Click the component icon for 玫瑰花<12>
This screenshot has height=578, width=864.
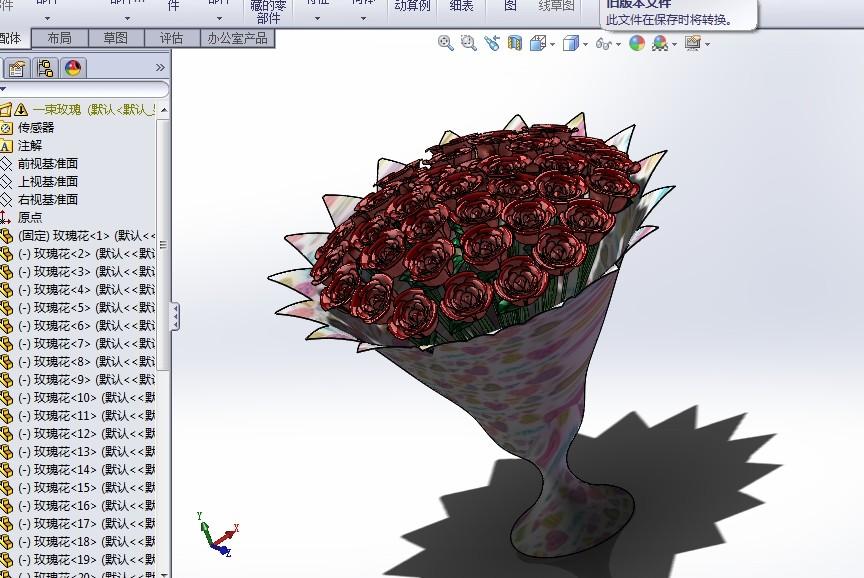click(x=6, y=434)
